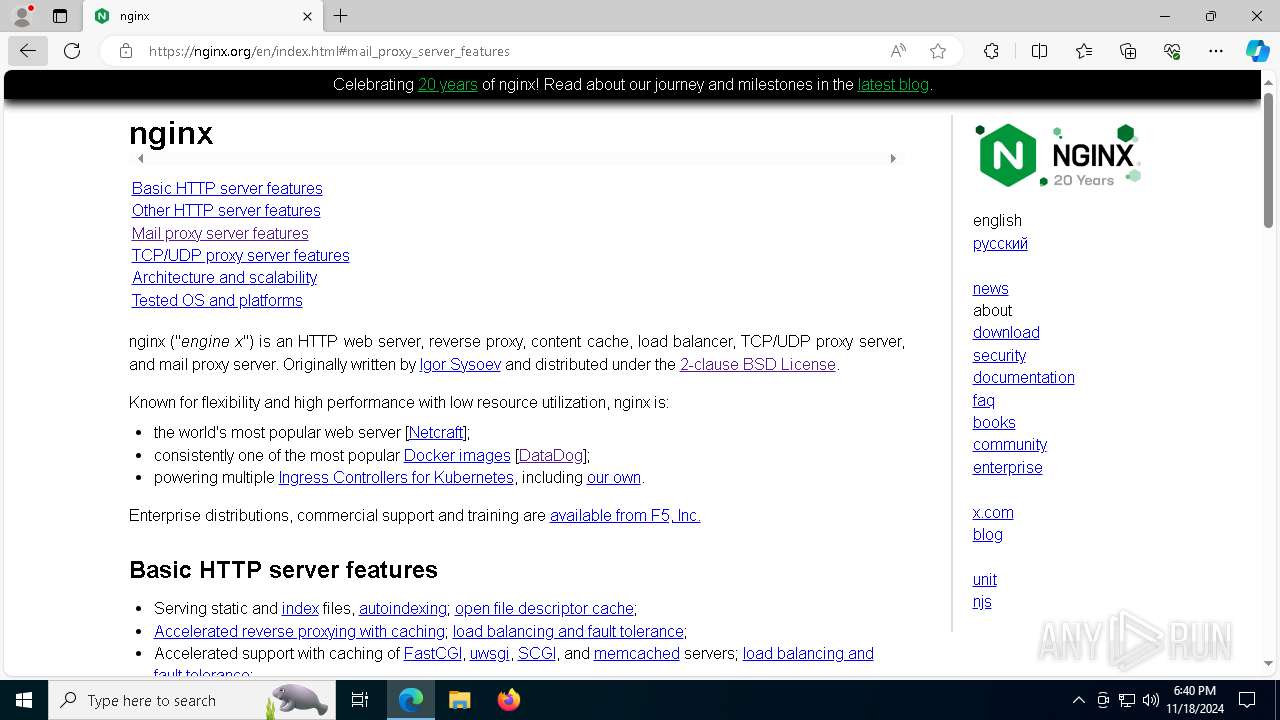Screen dimensions: 1280x720
Task: Open the Docker images link
Action: (457, 455)
